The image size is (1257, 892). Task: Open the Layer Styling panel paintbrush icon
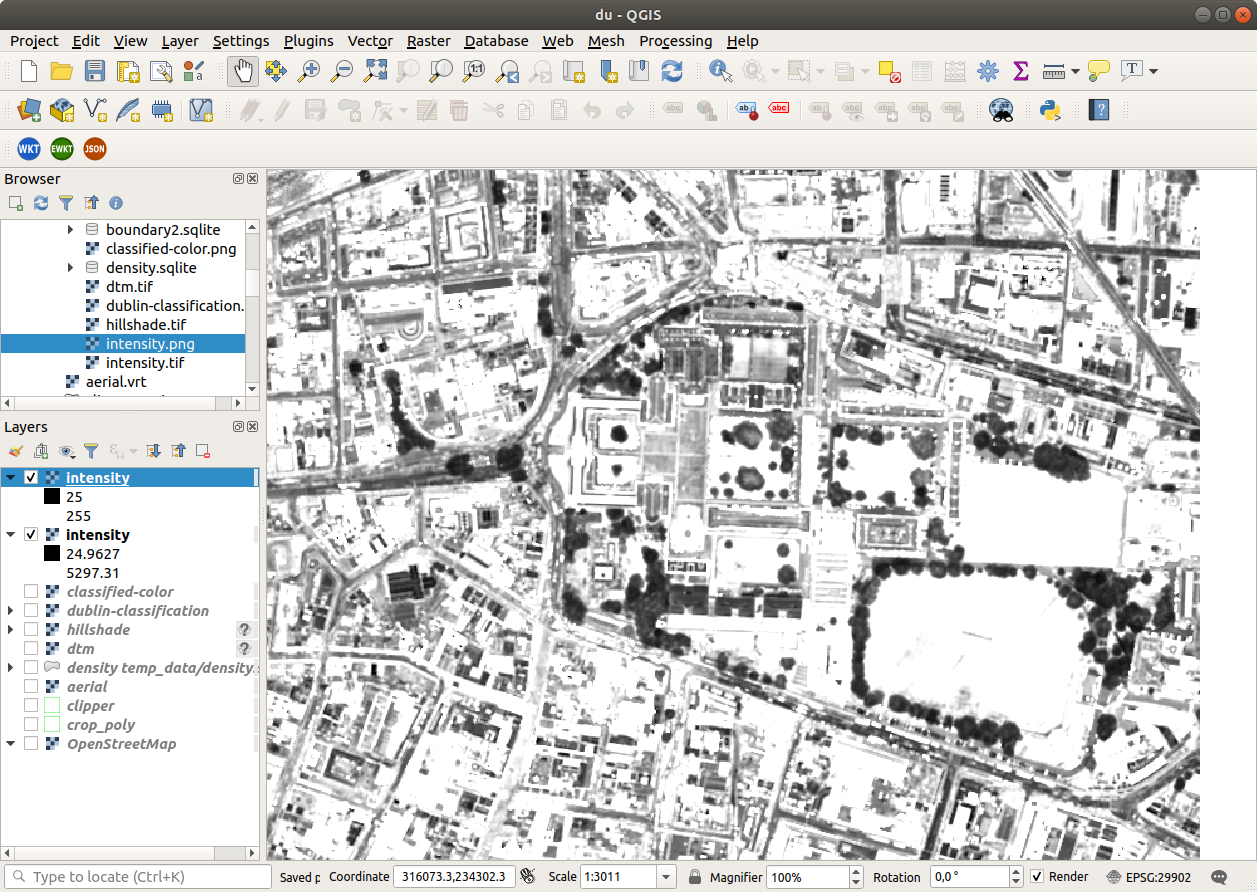14,451
